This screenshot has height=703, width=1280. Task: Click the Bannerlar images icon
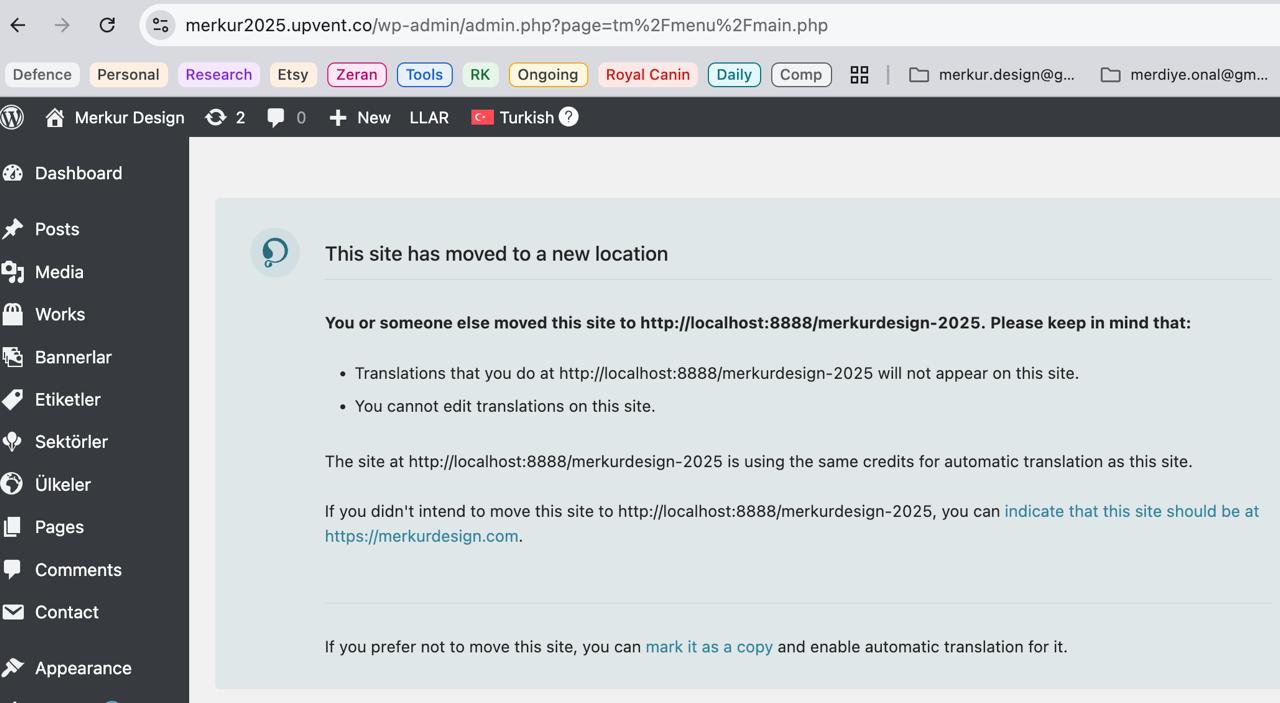(x=13, y=357)
